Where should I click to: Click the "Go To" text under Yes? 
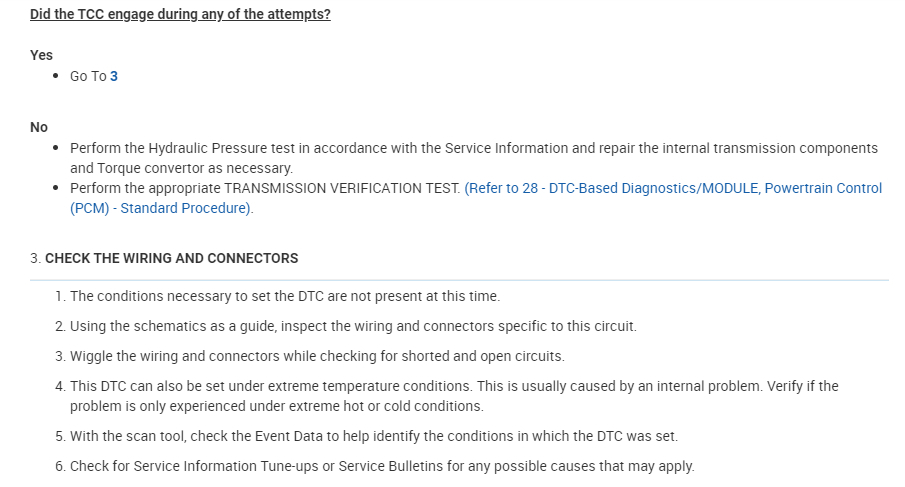(x=88, y=76)
